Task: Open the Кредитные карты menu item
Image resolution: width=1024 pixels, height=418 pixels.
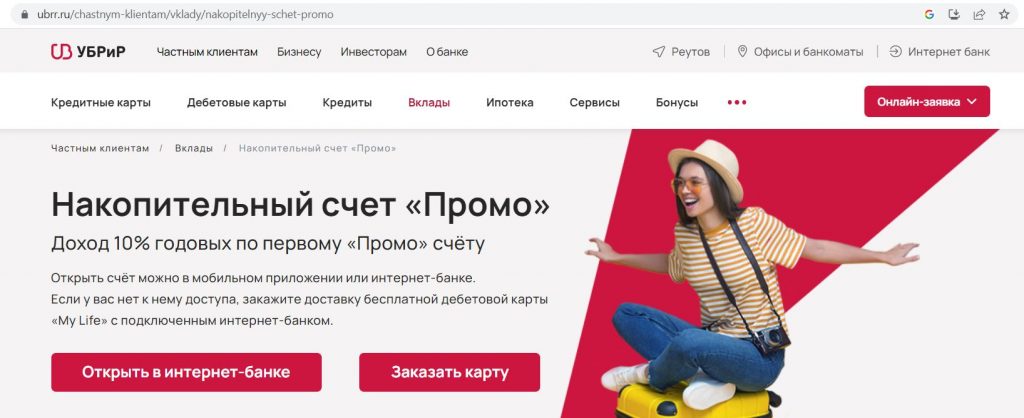Action: [x=101, y=103]
